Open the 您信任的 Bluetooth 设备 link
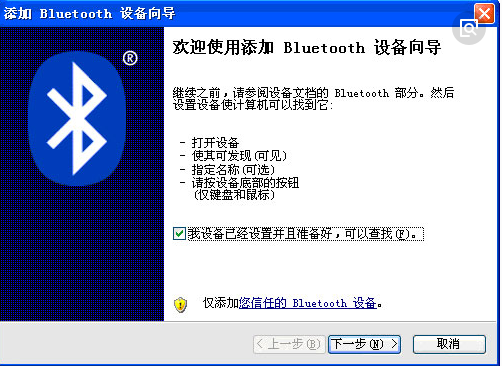The width and height of the screenshot is (502, 366). [x=308, y=303]
